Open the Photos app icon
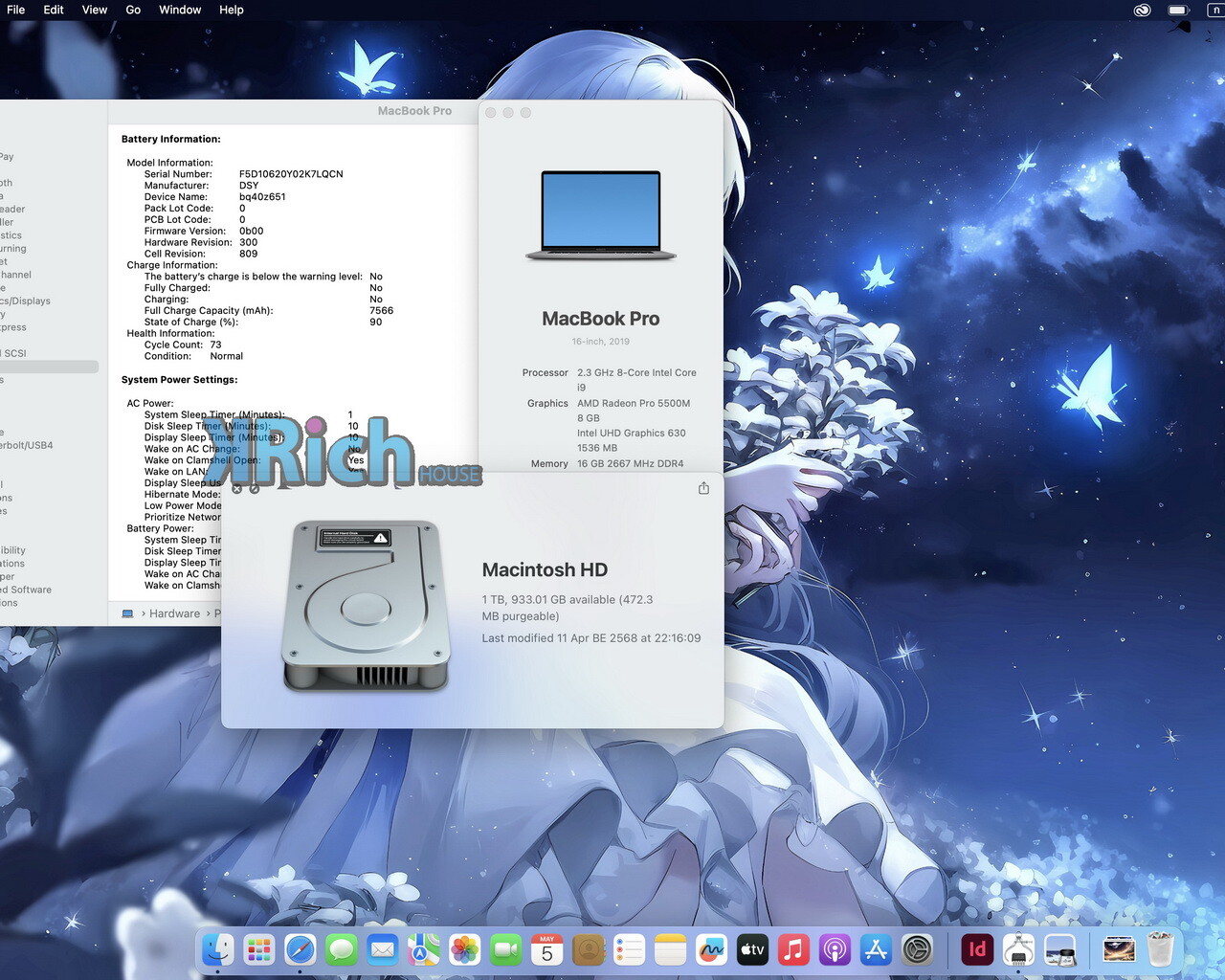 coord(464,950)
